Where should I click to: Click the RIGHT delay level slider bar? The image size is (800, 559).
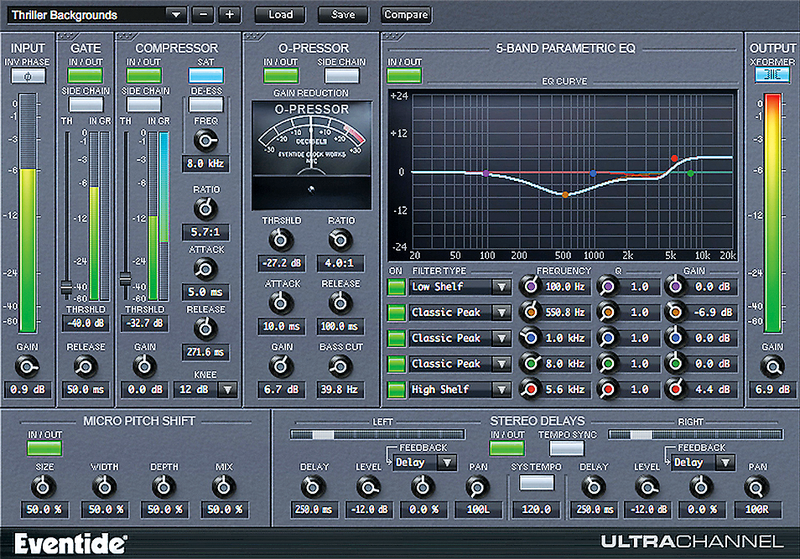pos(695,435)
